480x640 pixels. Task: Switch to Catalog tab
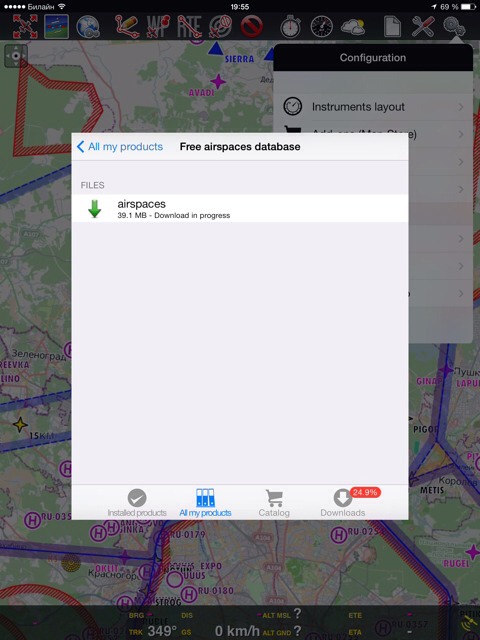(x=274, y=503)
